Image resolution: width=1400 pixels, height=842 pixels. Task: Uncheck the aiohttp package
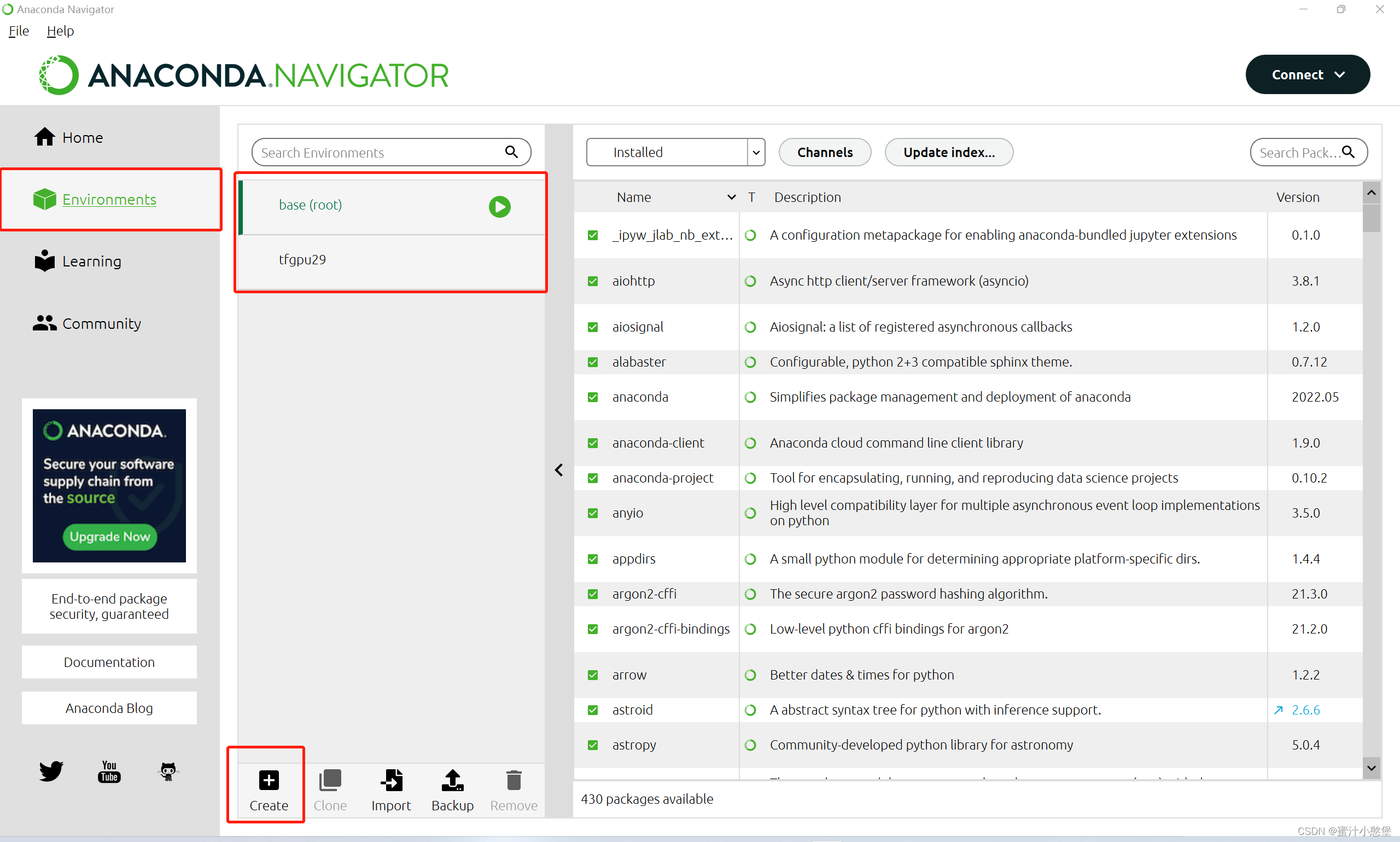[593, 281]
